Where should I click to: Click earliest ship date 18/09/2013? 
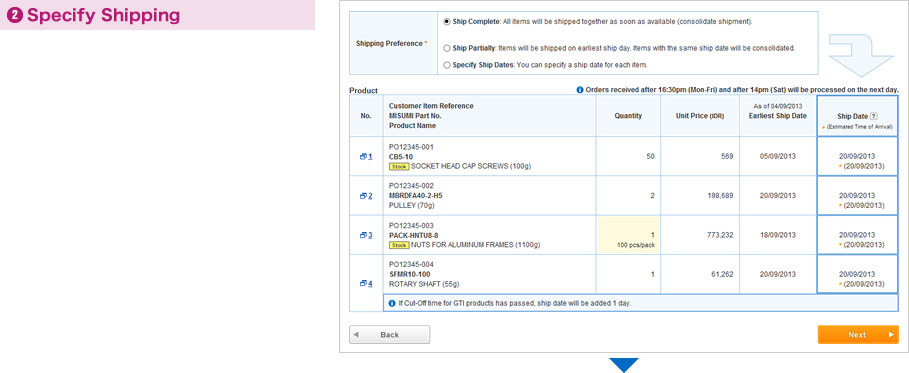[x=778, y=235]
